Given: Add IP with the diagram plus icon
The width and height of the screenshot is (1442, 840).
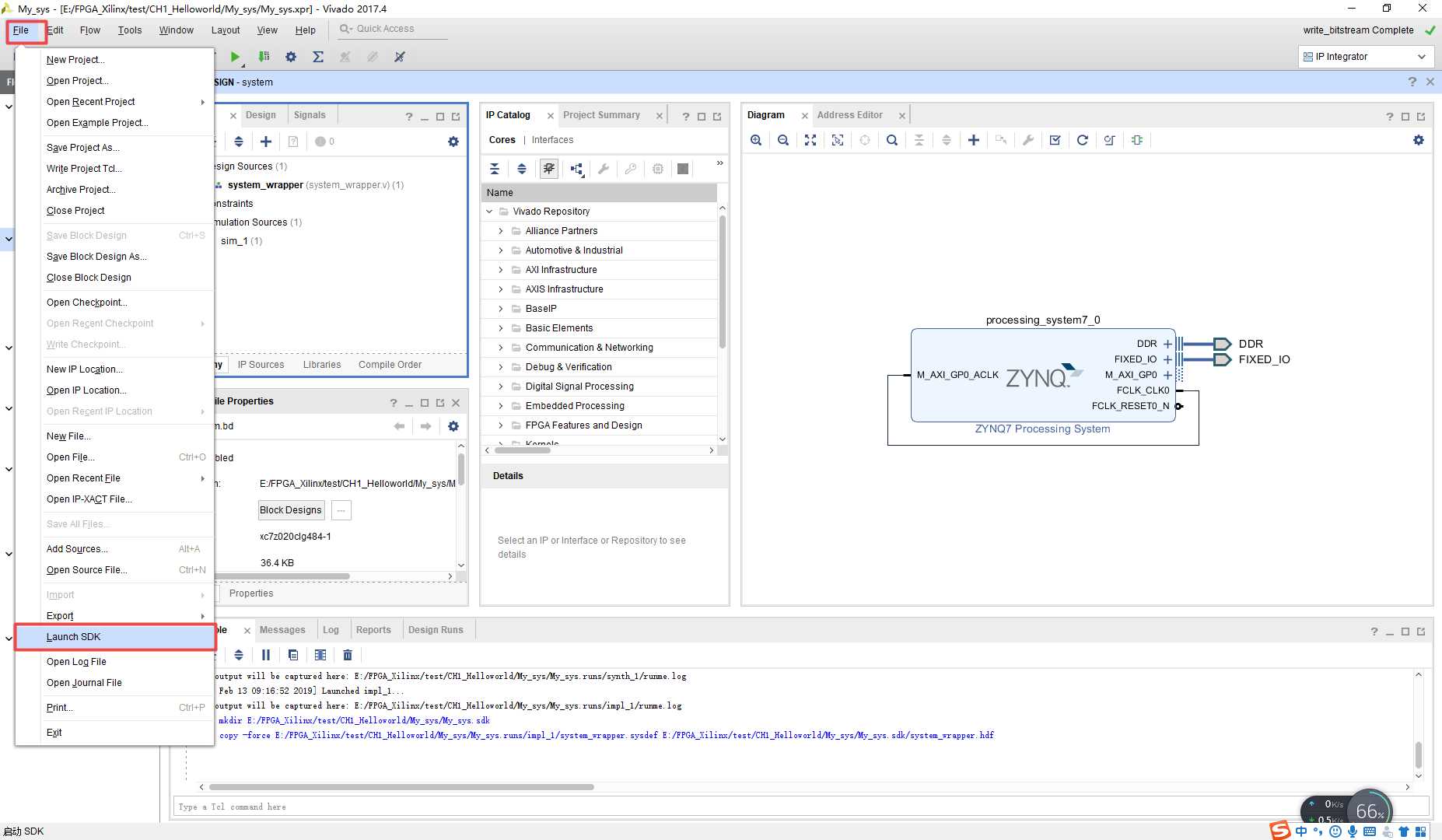Looking at the screenshot, I should [x=974, y=140].
